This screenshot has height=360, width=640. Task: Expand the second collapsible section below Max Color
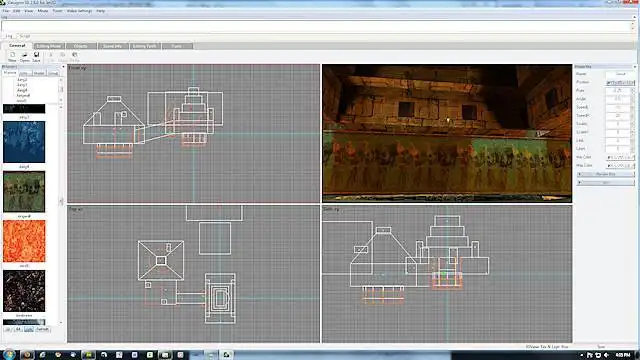point(606,182)
